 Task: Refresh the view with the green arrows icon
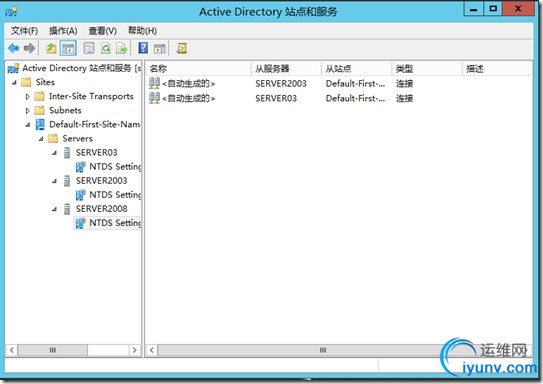(x=106, y=48)
